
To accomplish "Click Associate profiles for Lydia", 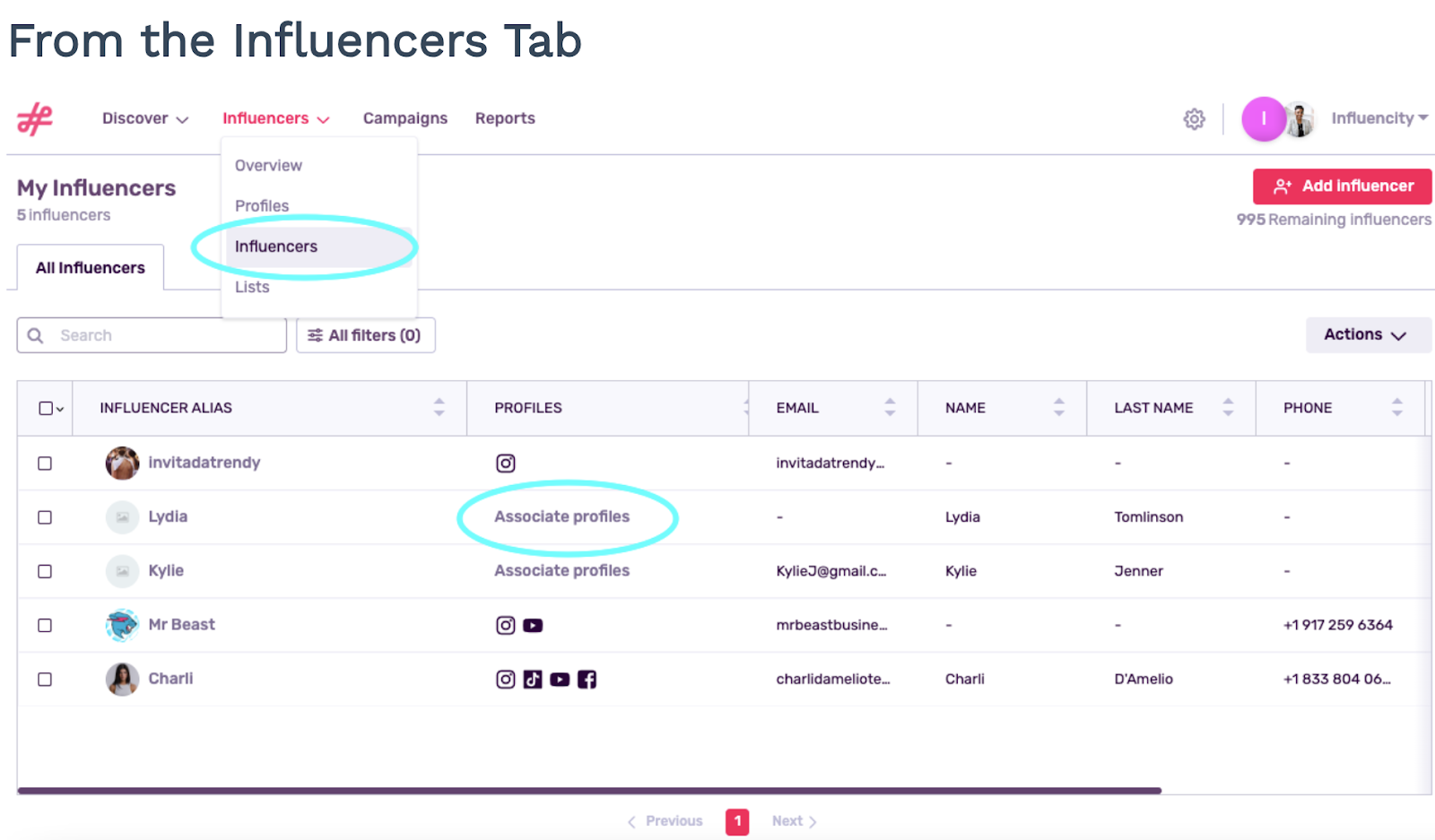I will point(562,517).
